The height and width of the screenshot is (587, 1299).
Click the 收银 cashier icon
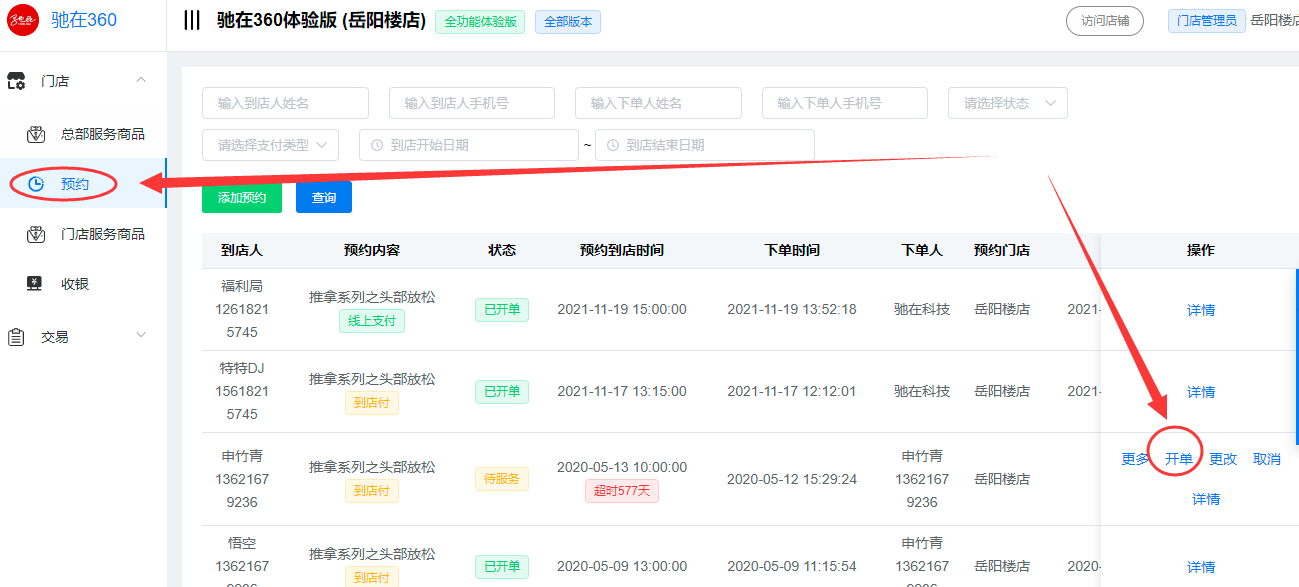[35, 284]
